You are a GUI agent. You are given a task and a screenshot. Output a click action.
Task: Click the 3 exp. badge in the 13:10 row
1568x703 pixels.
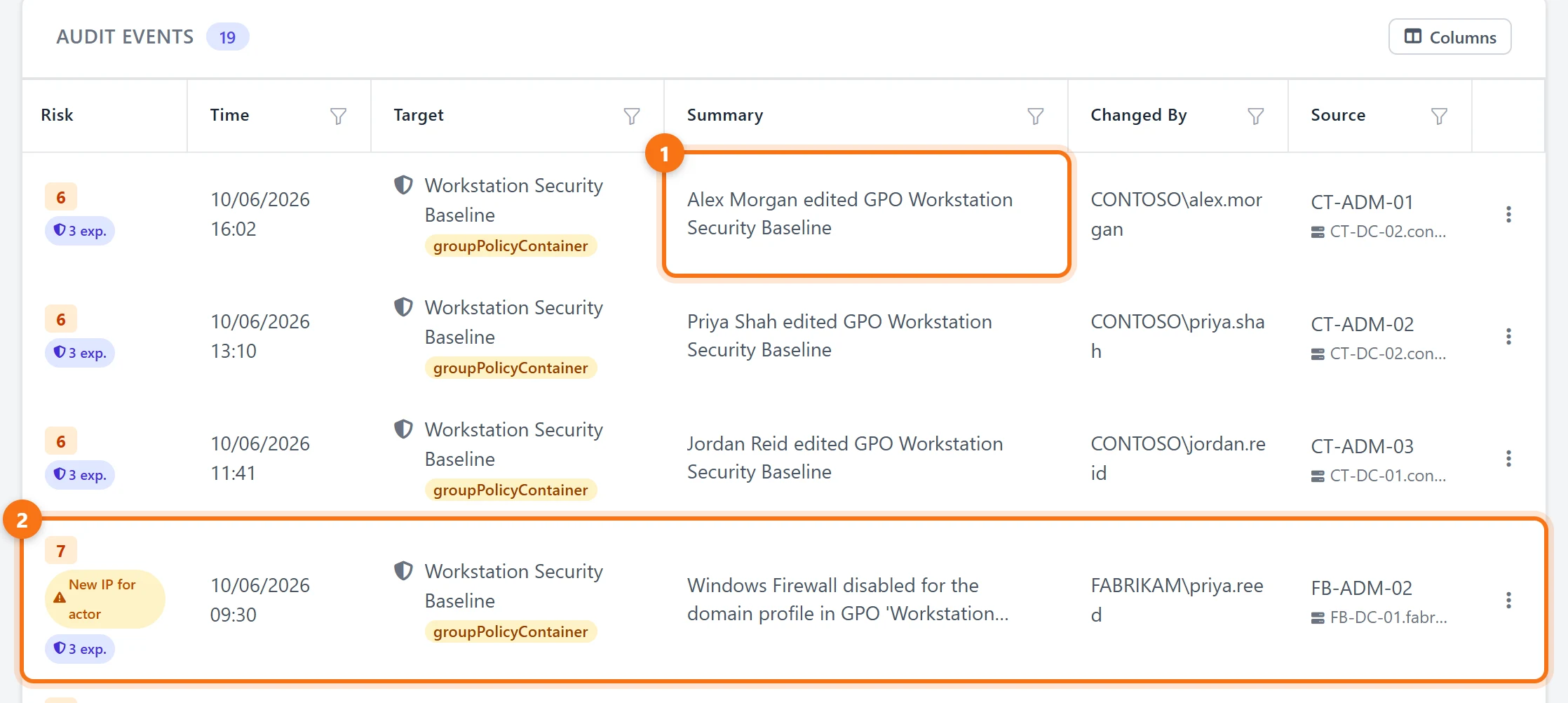(80, 353)
